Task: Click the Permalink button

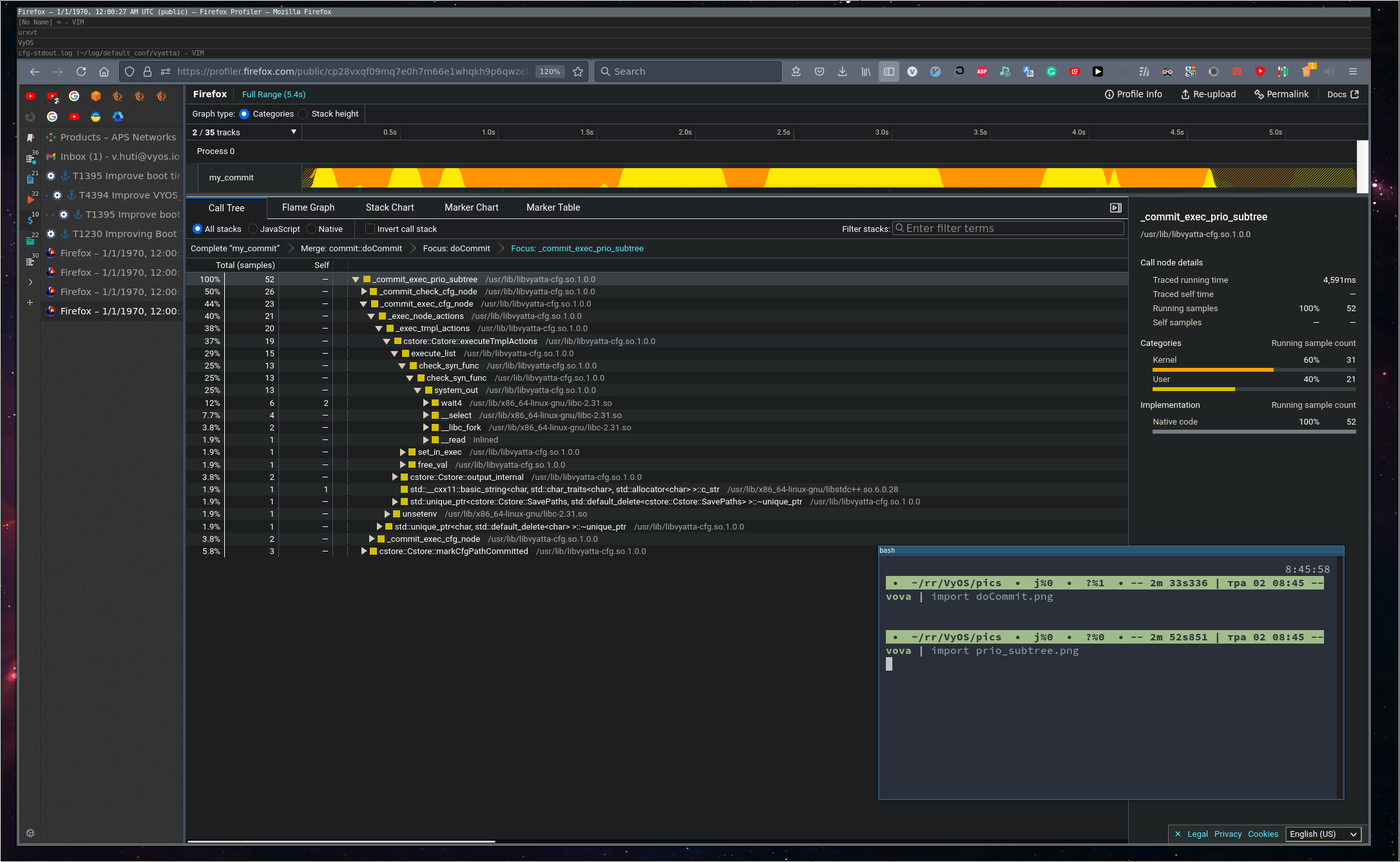Action: pyautogui.click(x=1281, y=94)
